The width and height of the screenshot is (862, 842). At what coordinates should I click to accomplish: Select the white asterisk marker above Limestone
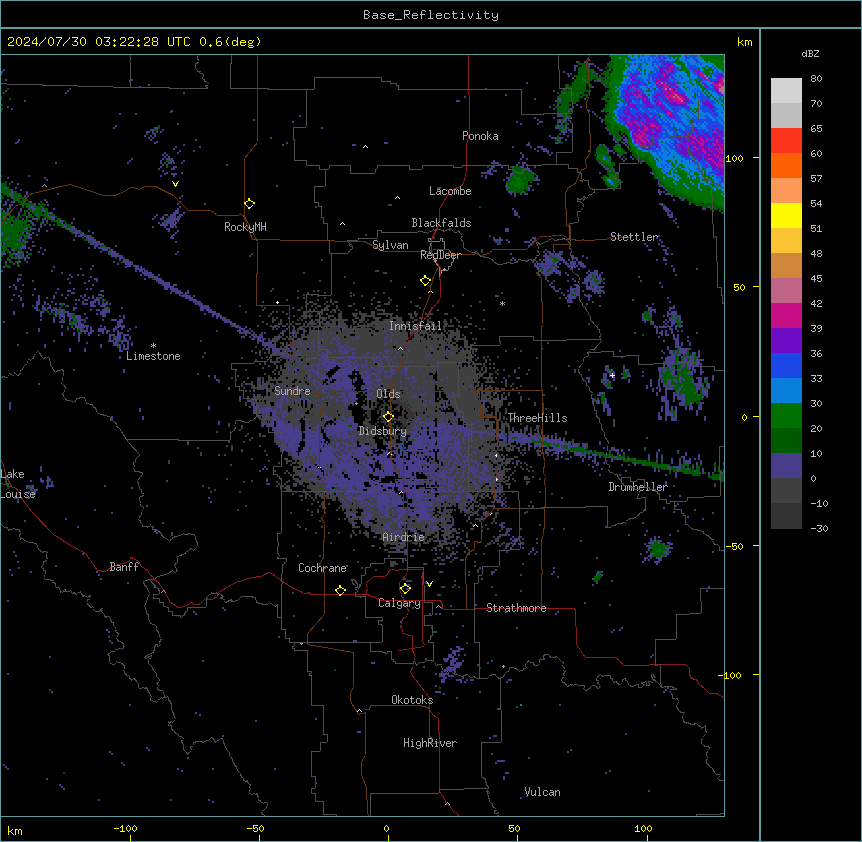153,346
